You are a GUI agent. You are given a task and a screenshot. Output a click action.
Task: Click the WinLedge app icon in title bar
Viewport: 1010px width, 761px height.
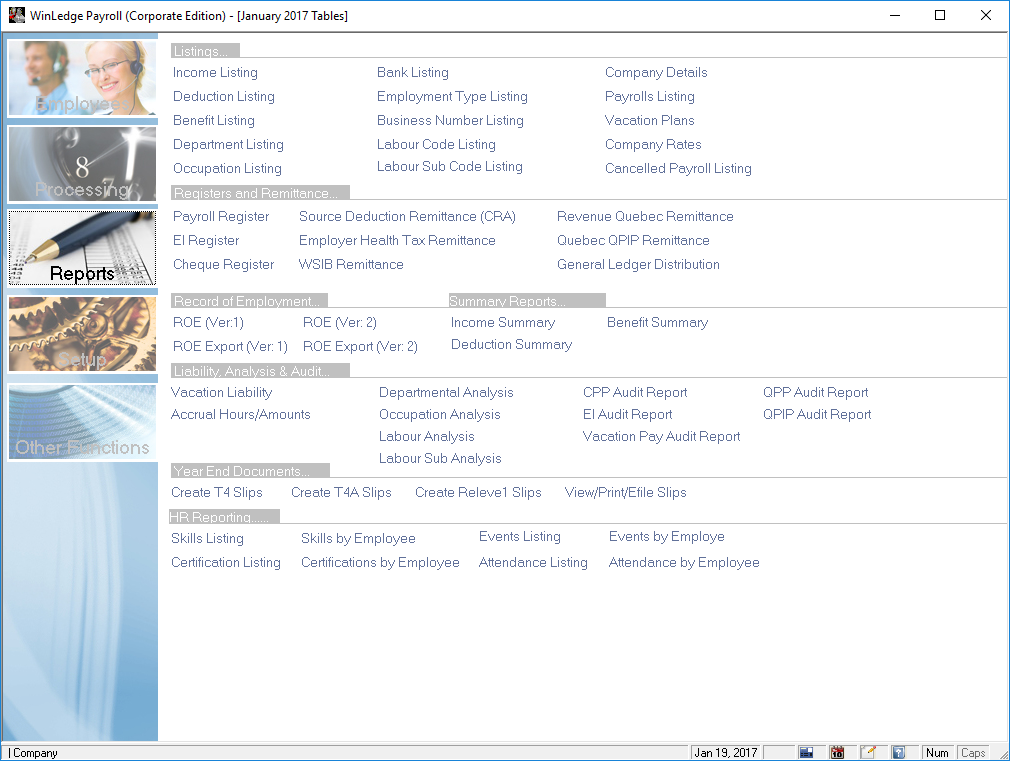pyautogui.click(x=16, y=16)
